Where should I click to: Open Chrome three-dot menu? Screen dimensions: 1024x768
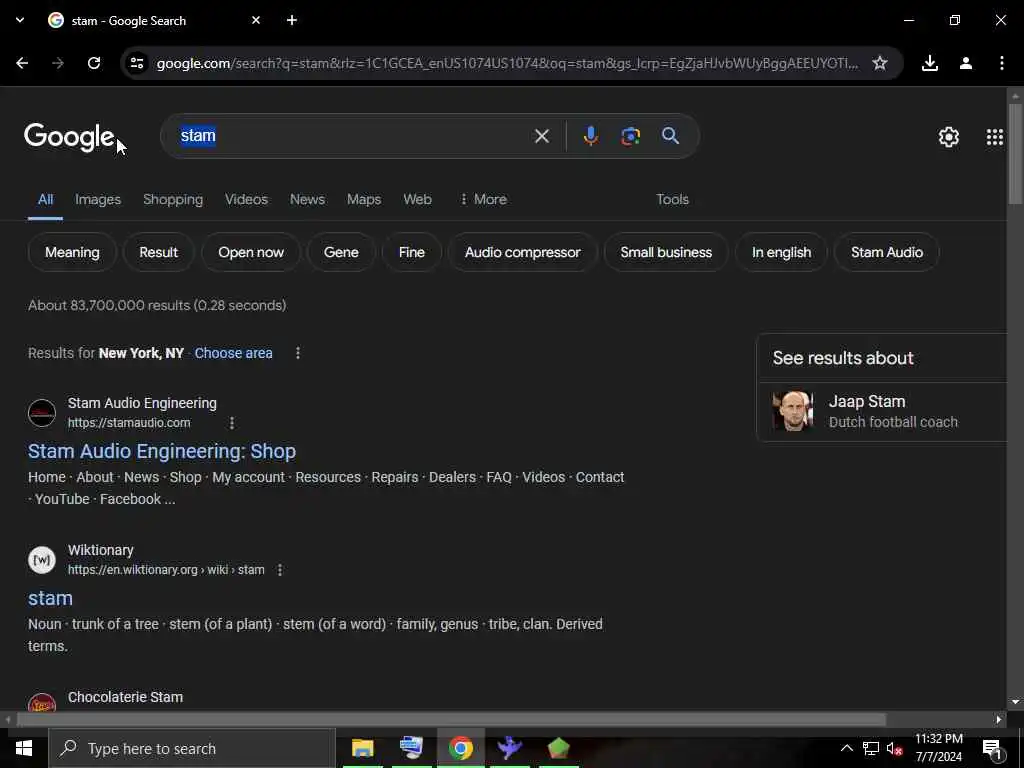1002,63
